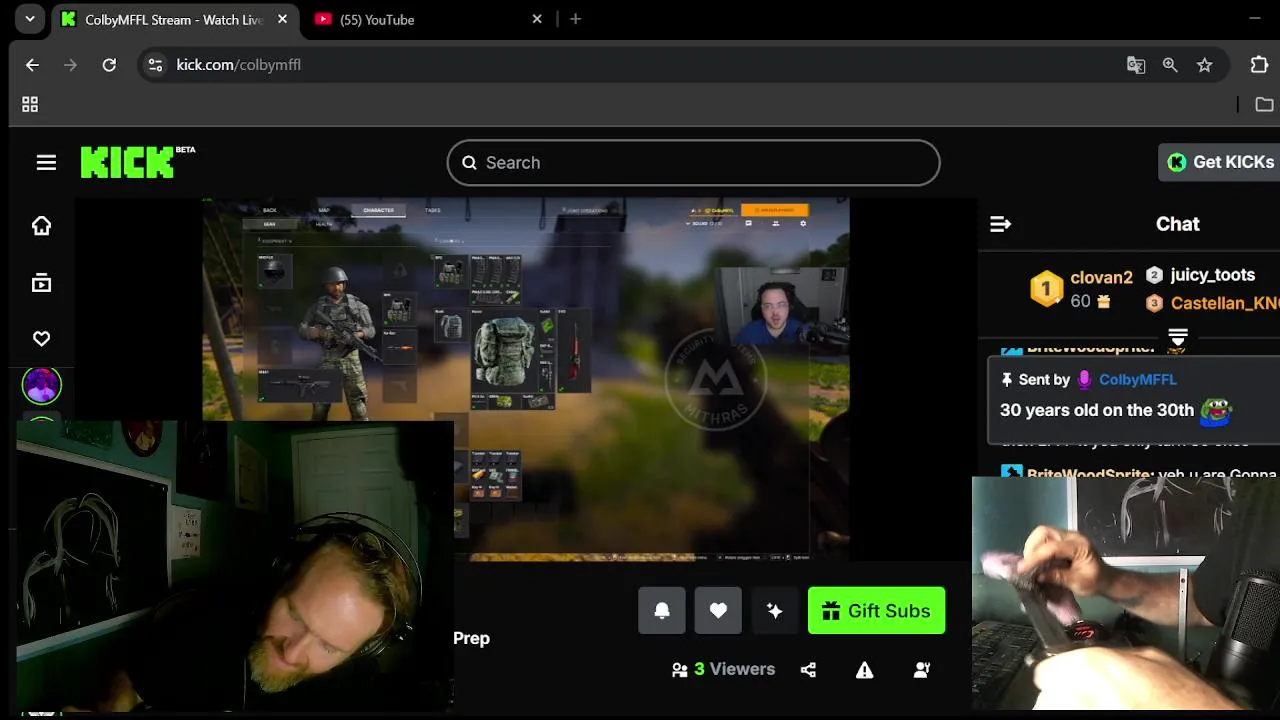
Task: Open the apps grid in bookmarks bar
Action: (30, 104)
